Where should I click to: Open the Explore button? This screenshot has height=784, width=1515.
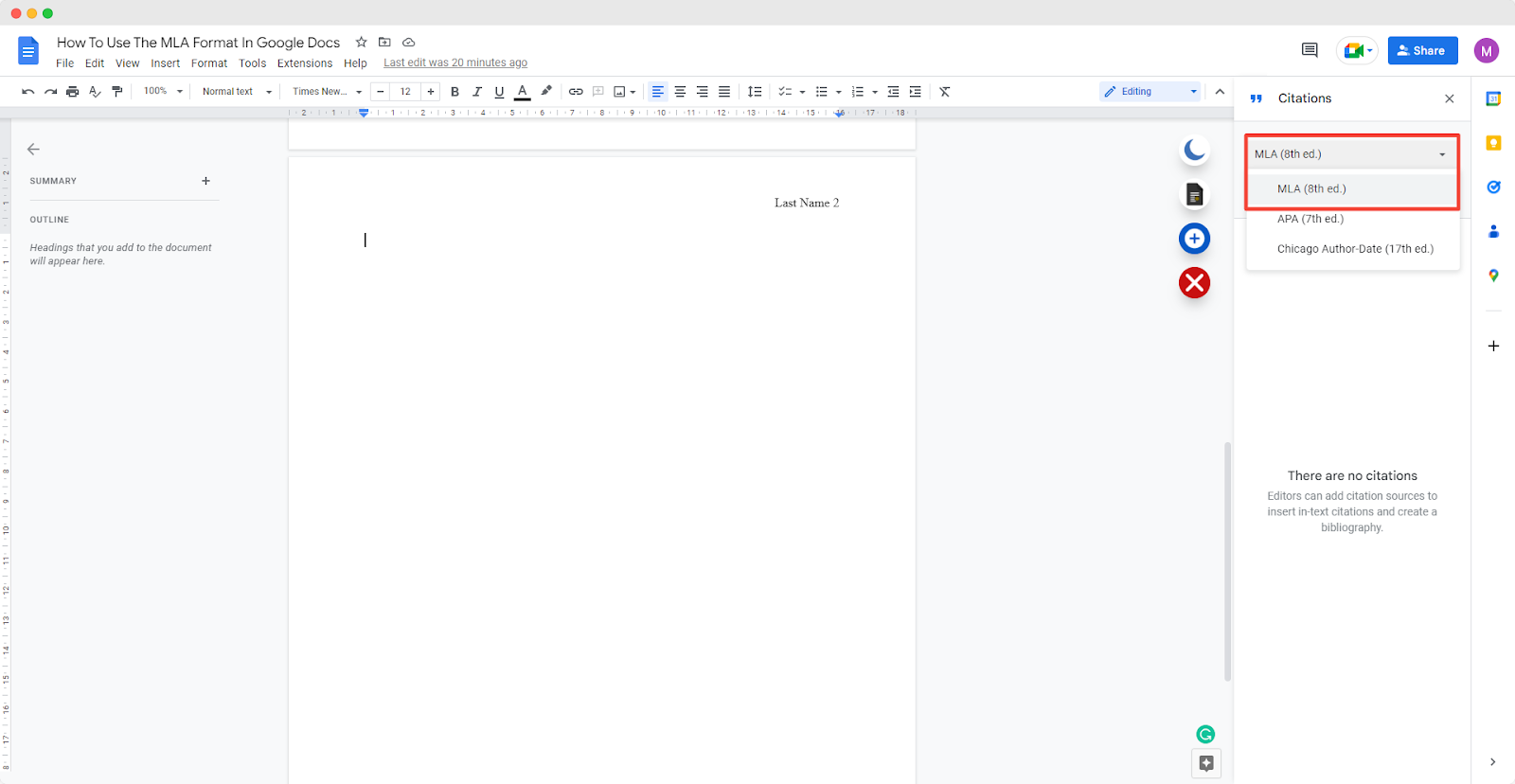tap(1206, 763)
